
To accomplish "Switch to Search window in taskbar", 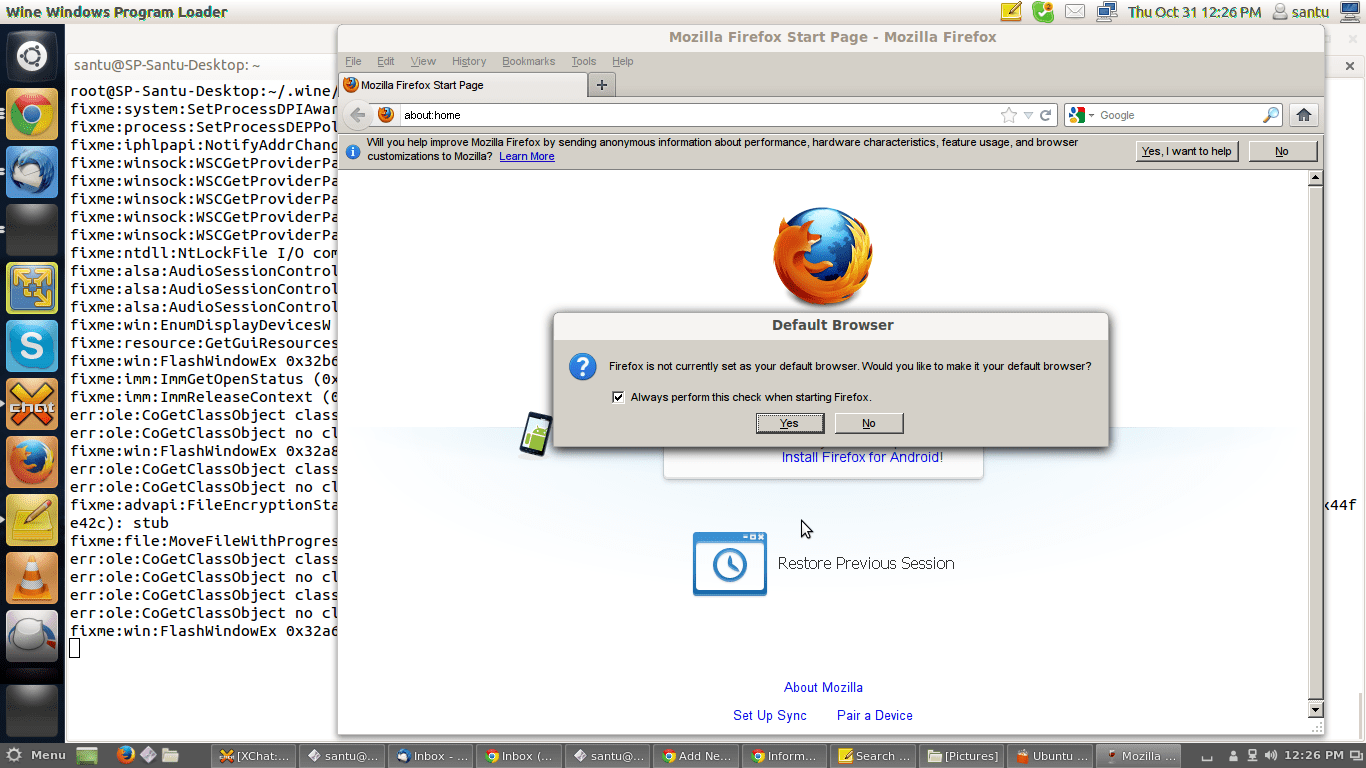I will coord(874,755).
